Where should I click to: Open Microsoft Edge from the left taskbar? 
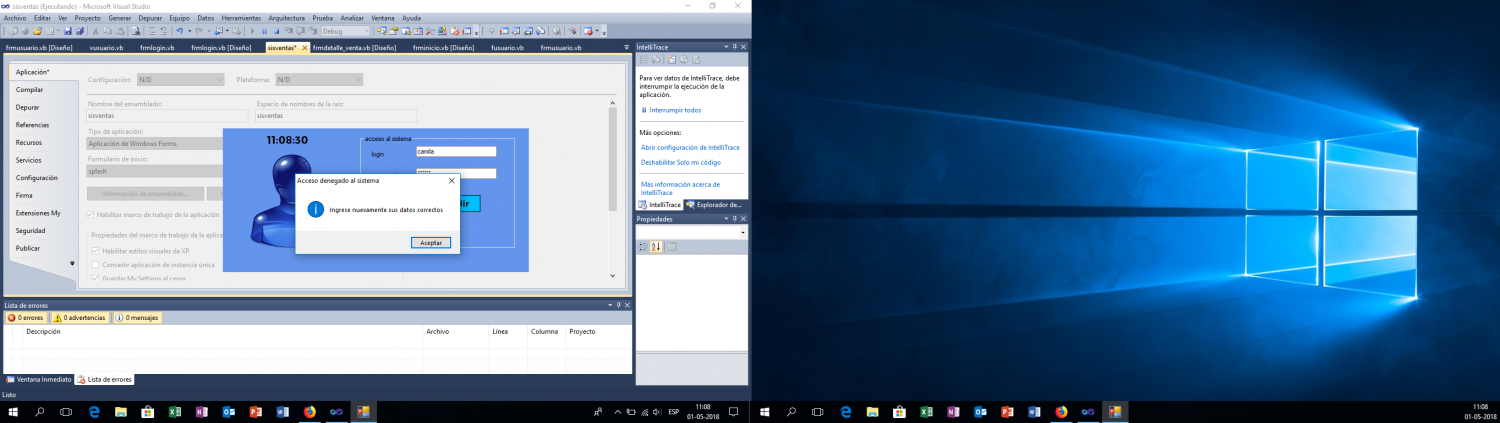[x=94, y=411]
